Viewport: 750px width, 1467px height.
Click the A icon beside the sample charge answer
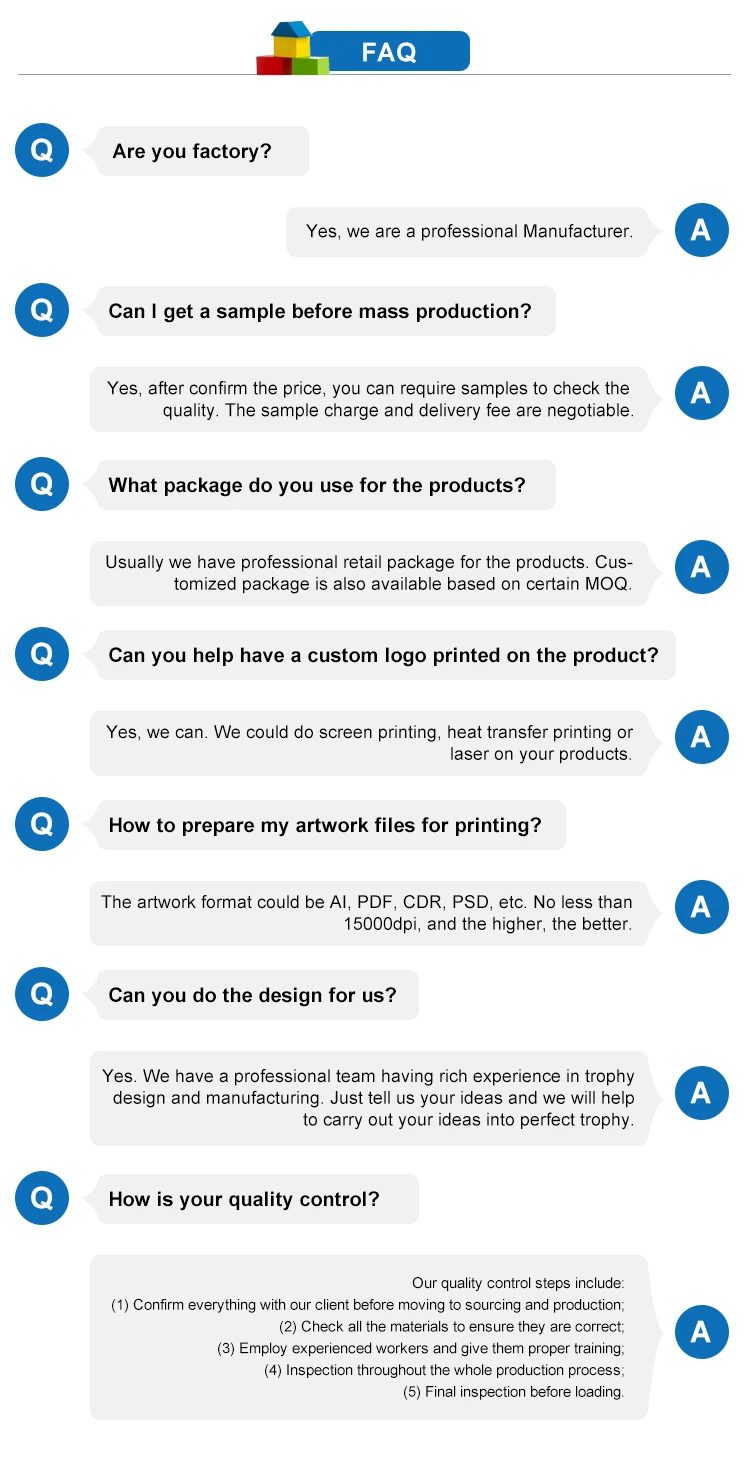pyautogui.click(x=701, y=392)
